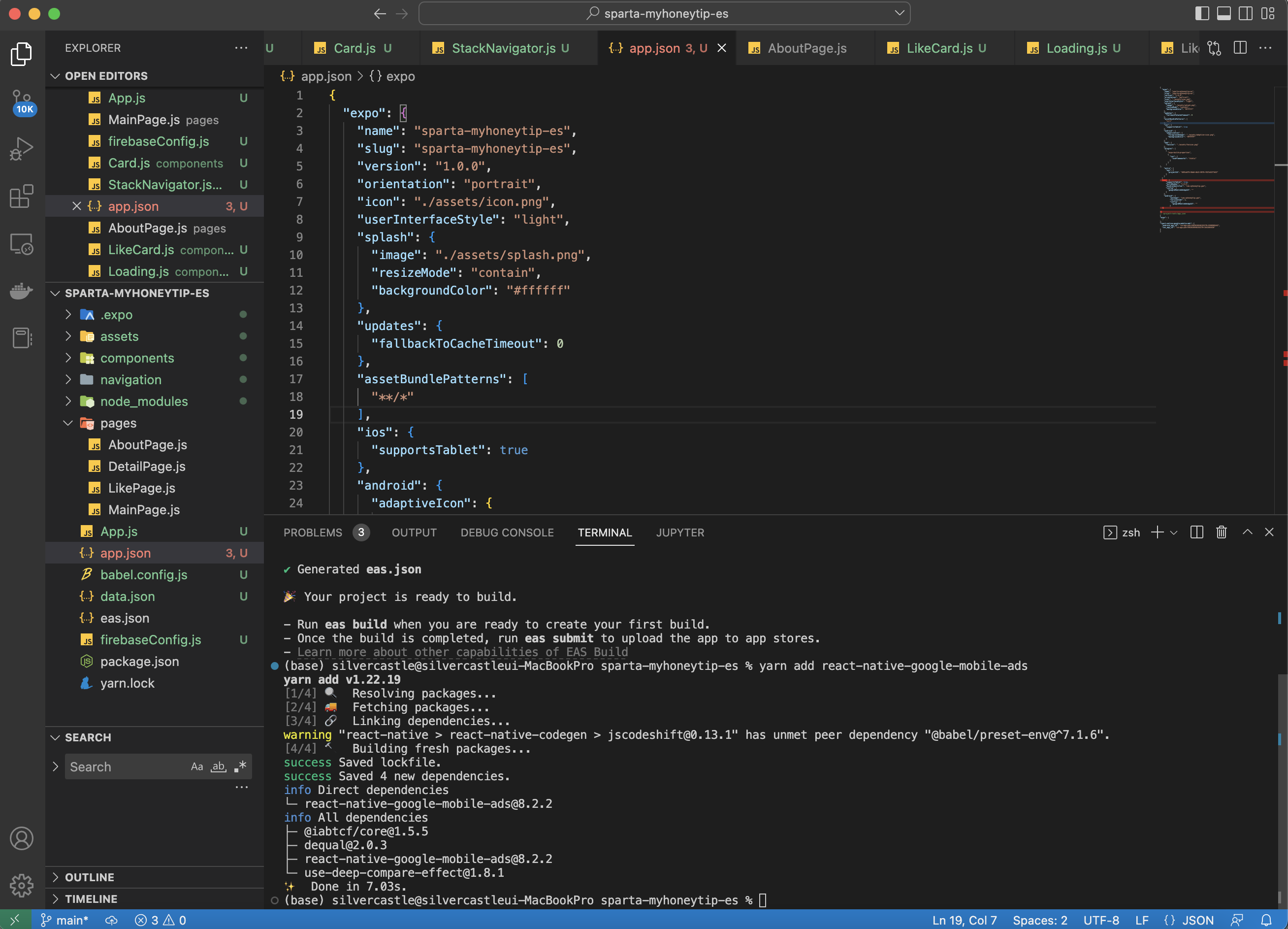Click the errors and warnings count in status bar
Viewport: 1288px width, 929px height.
[160, 920]
